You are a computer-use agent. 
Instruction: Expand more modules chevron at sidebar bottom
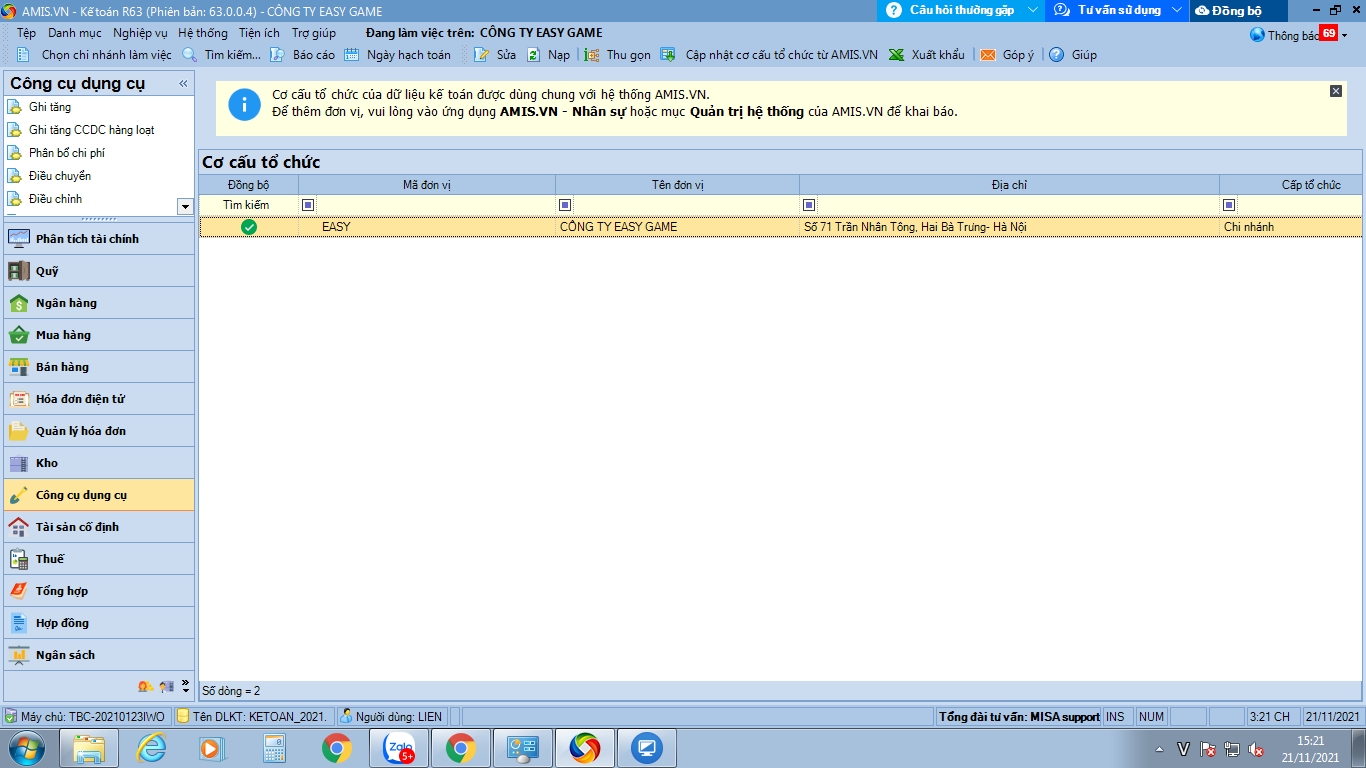pyautogui.click(x=185, y=685)
